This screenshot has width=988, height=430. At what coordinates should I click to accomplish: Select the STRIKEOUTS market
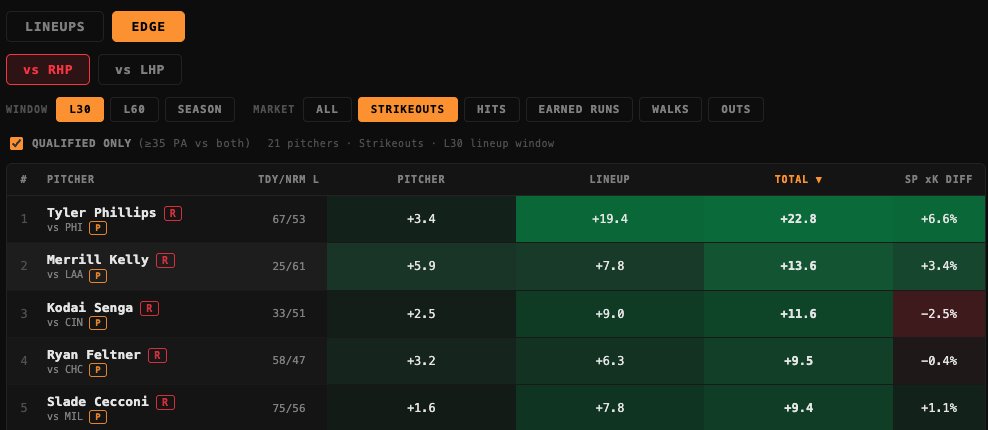(x=408, y=109)
